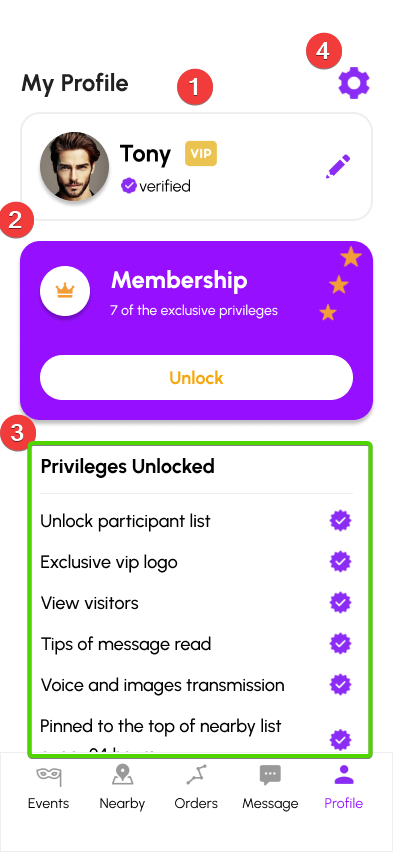The height and width of the screenshot is (852, 393).
Task: Click check badge for Unlock participant list
Action: pos(340,521)
